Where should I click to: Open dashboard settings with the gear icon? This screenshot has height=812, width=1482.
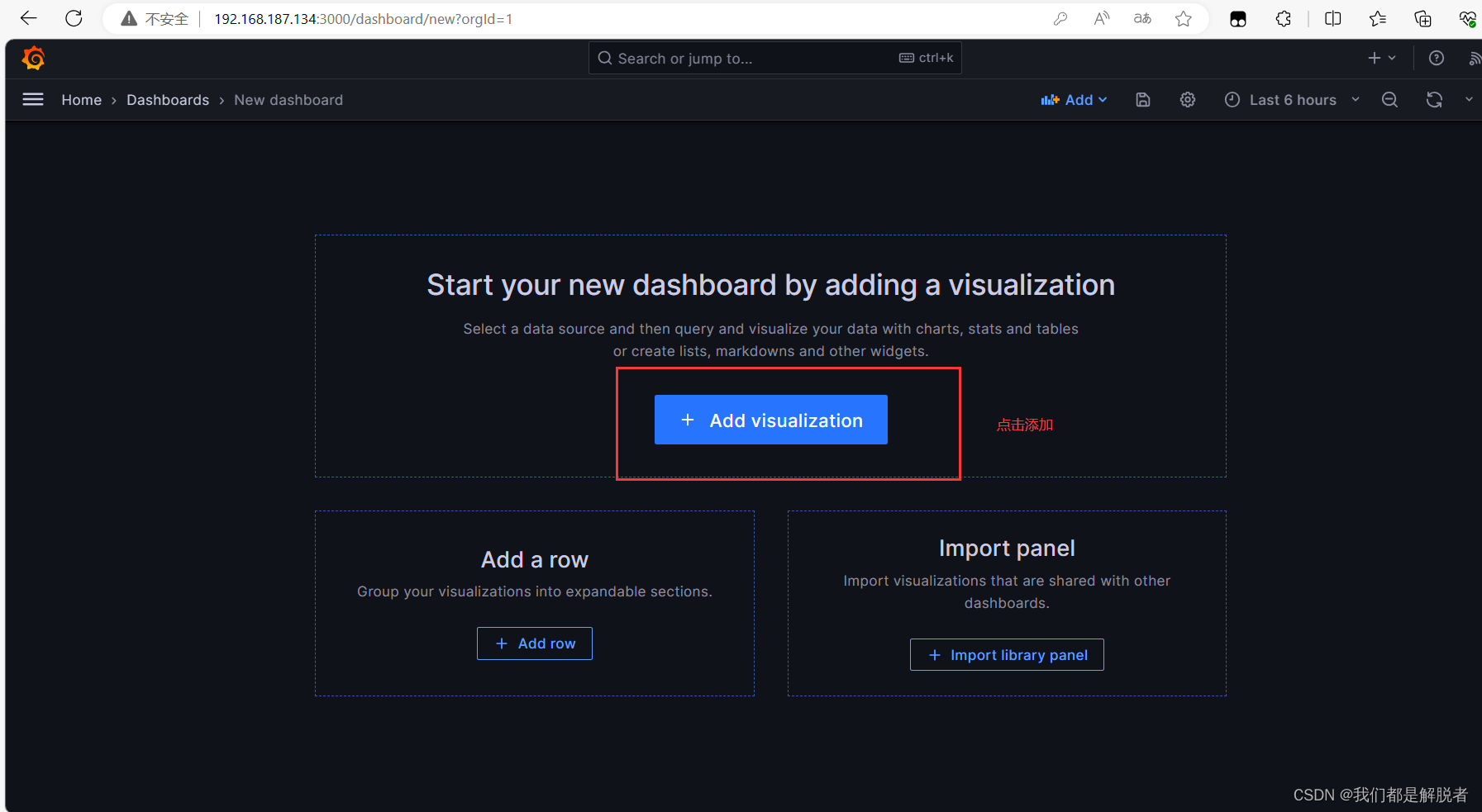(x=1188, y=99)
